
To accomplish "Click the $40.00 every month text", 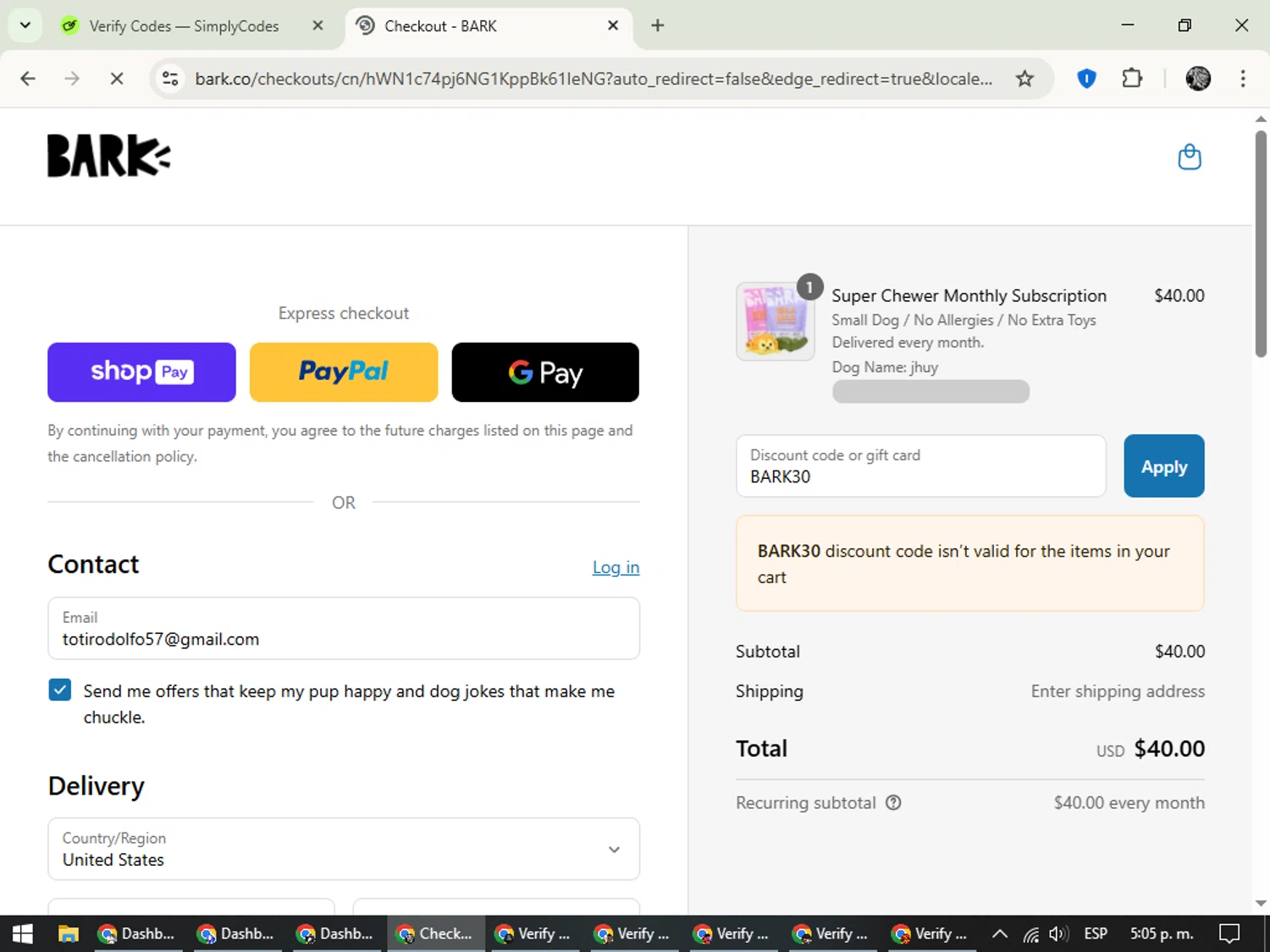I will (1129, 802).
